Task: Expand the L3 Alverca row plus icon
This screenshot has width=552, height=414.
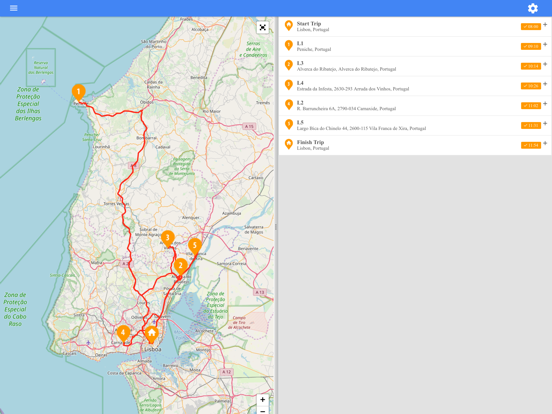Action: click(x=545, y=64)
